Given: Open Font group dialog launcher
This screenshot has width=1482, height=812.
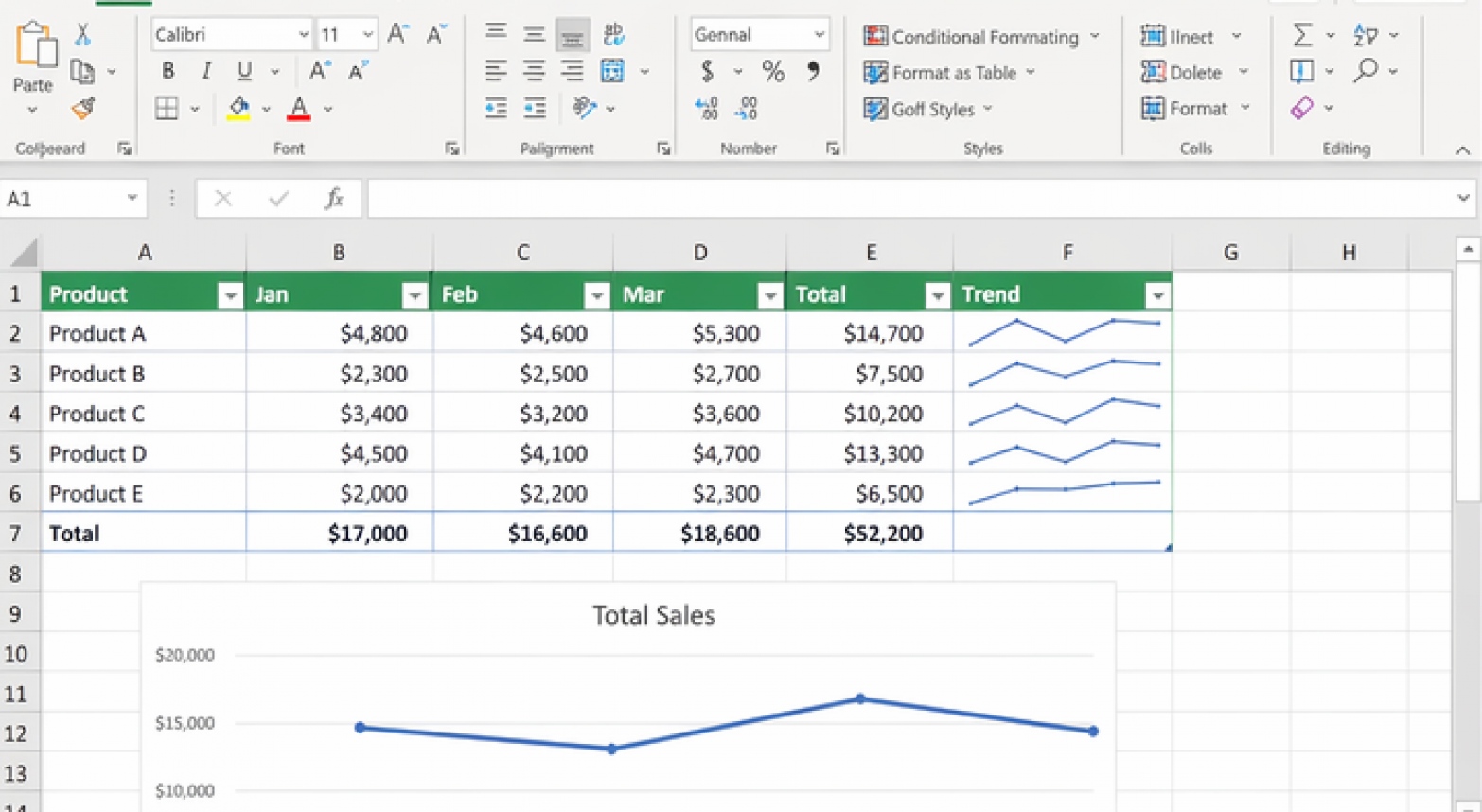Looking at the screenshot, I should point(452,149).
